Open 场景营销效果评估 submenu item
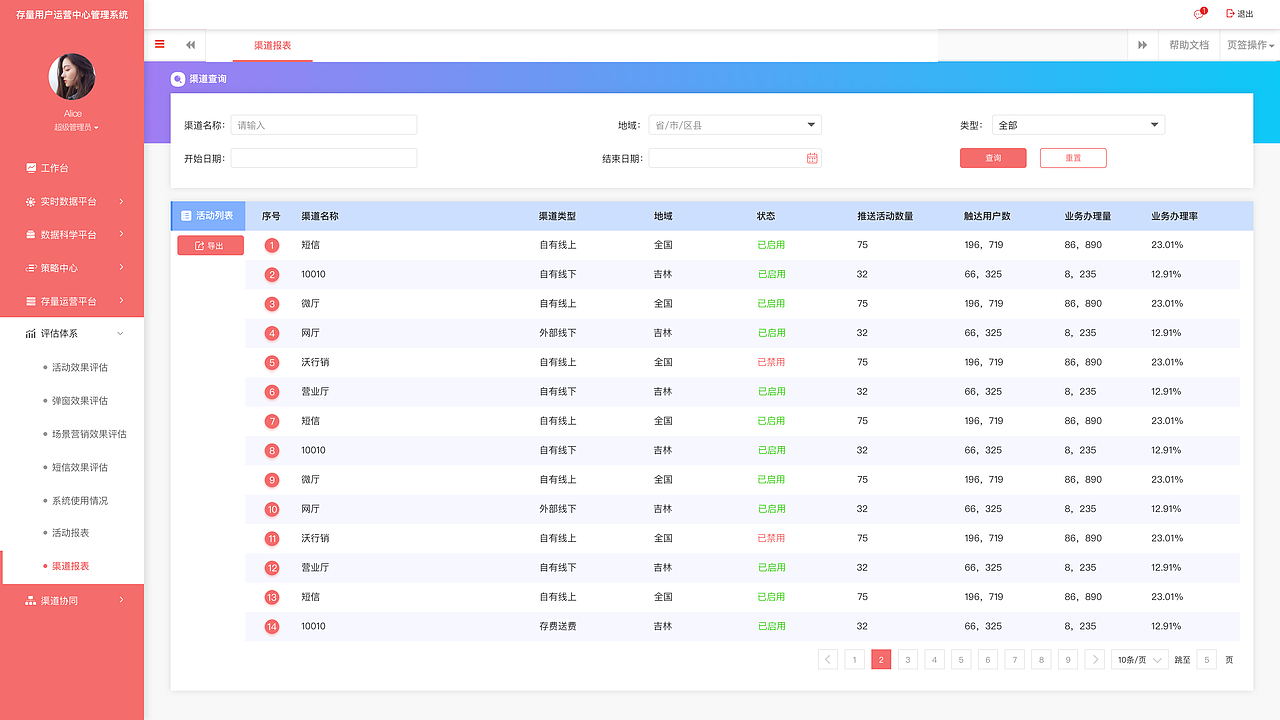Viewport: 1280px width, 720px height. click(89, 434)
